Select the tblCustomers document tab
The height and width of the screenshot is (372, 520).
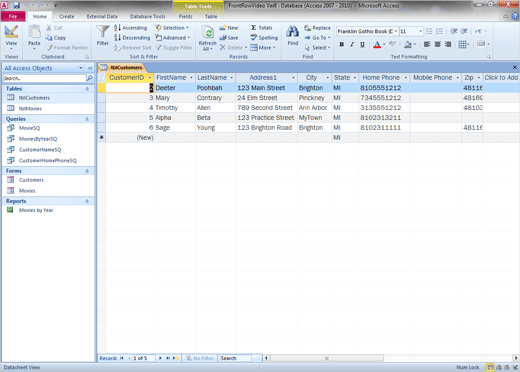point(122,67)
